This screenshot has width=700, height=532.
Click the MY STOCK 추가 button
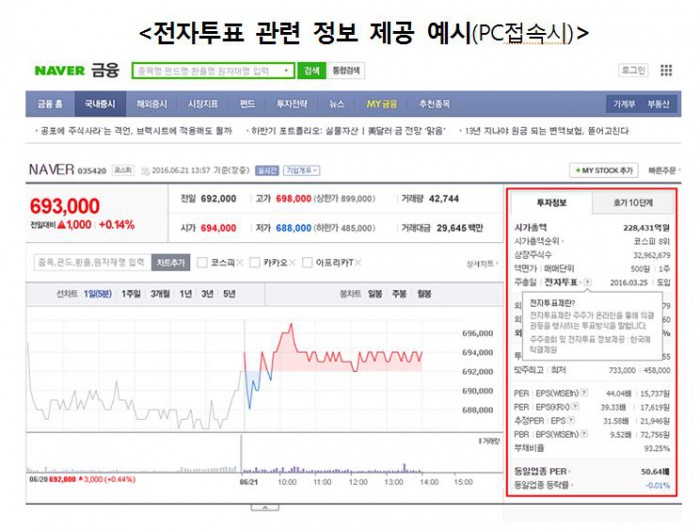click(602, 171)
